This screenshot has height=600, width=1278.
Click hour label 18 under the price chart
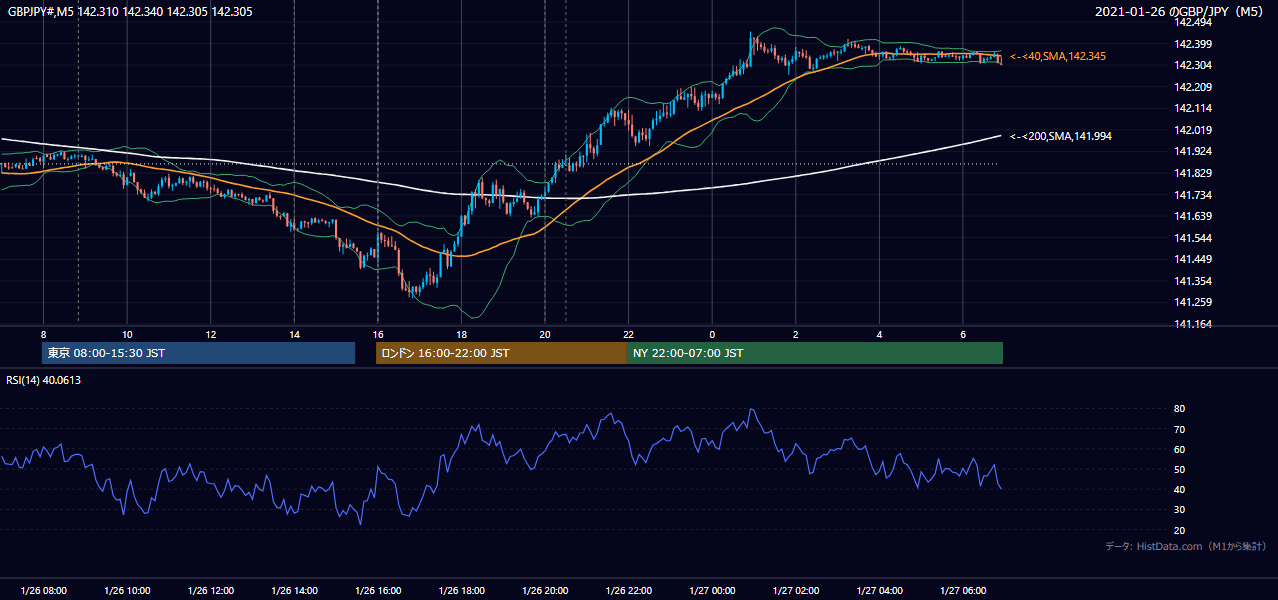(x=461, y=333)
